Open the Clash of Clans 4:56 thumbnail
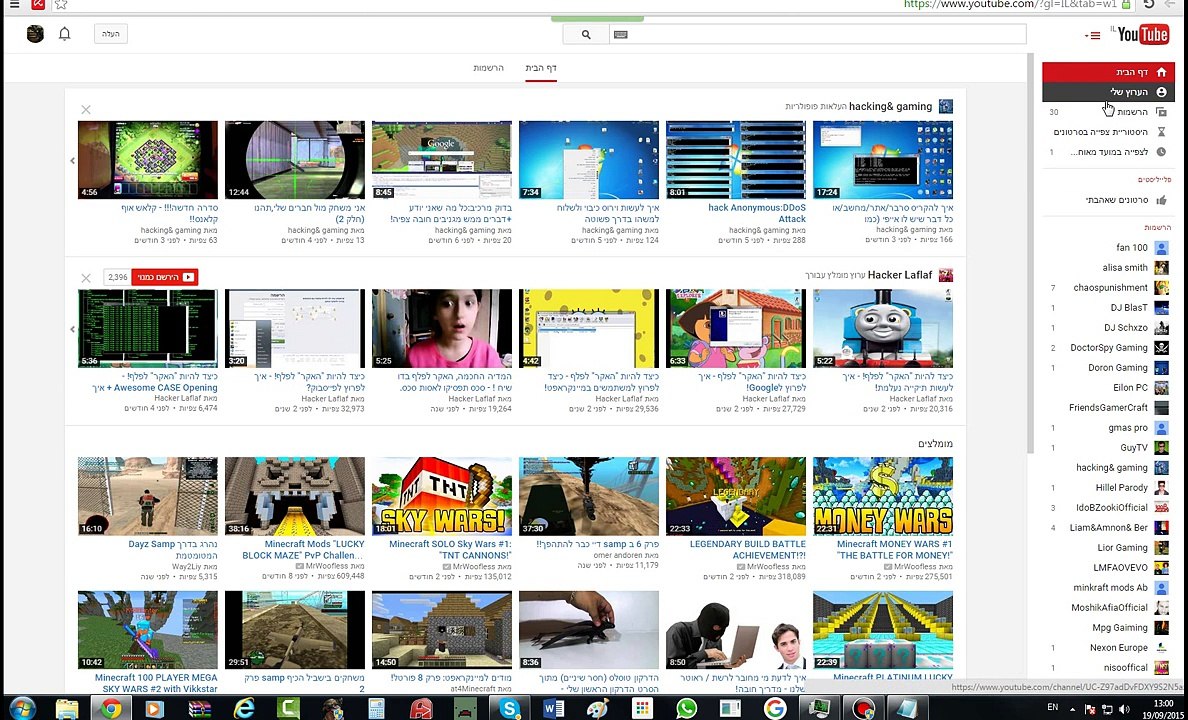The image size is (1188, 720). pos(148,160)
